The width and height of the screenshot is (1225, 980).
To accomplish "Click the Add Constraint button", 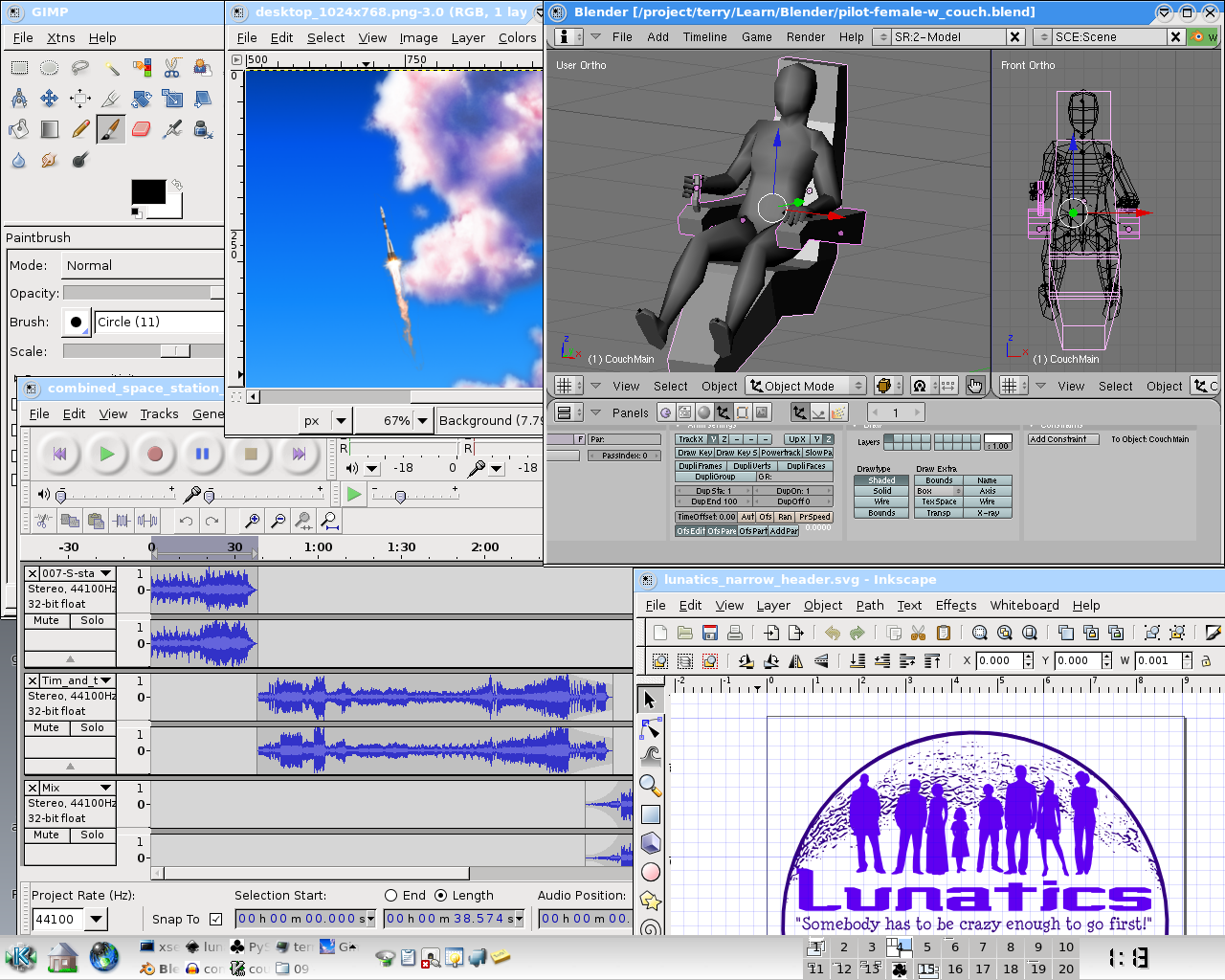I will click(1062, 439).
